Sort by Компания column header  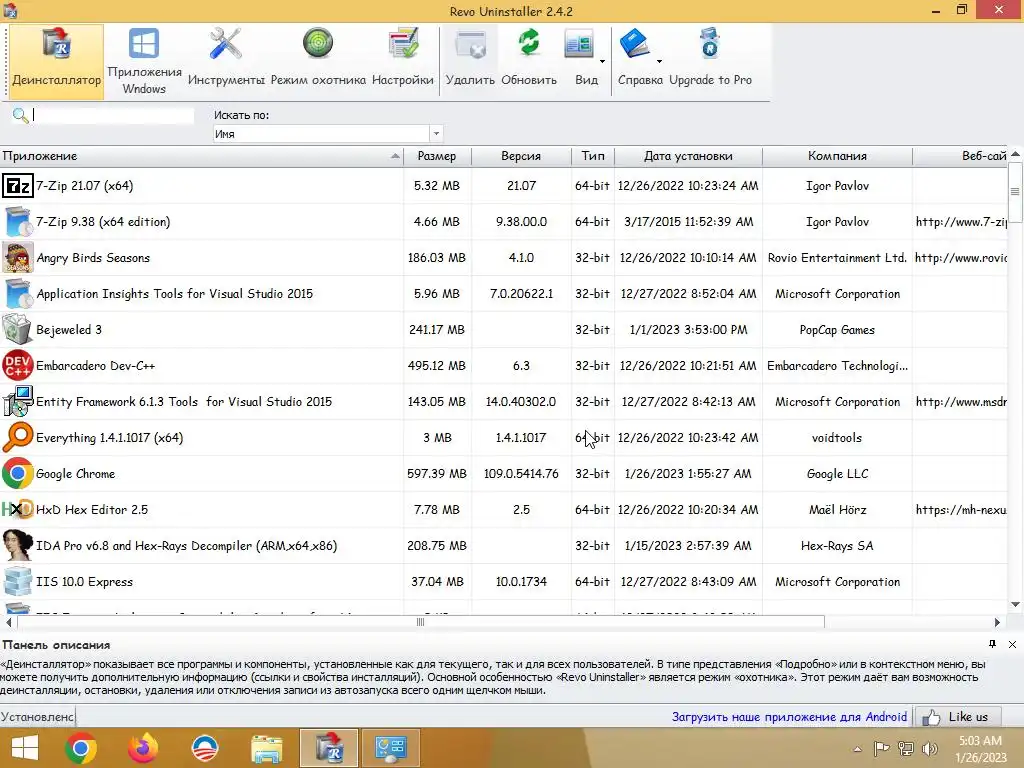click(x=837, y=156)
